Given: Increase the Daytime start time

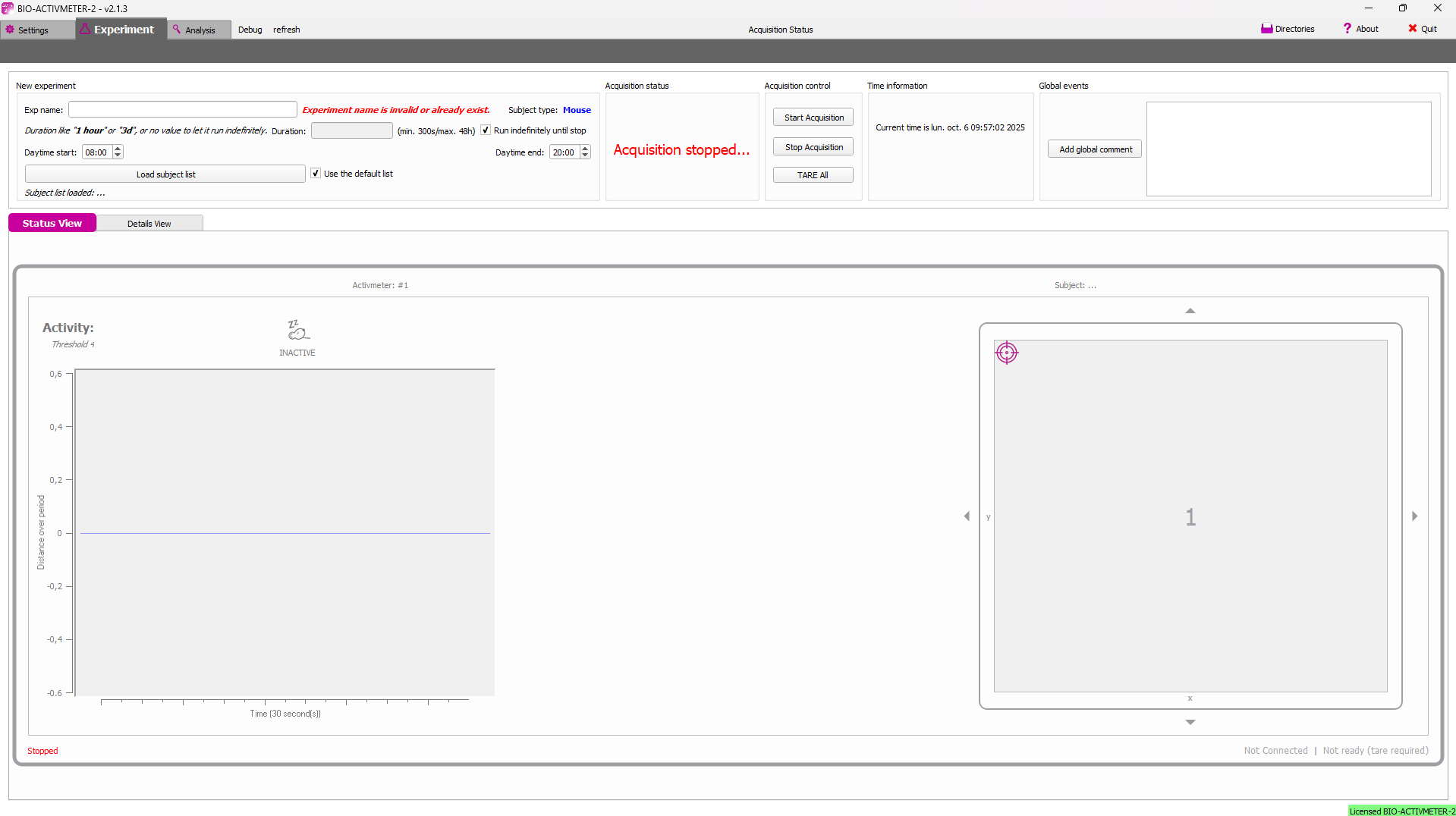Looking at the screenshot, I should (118, 149).
